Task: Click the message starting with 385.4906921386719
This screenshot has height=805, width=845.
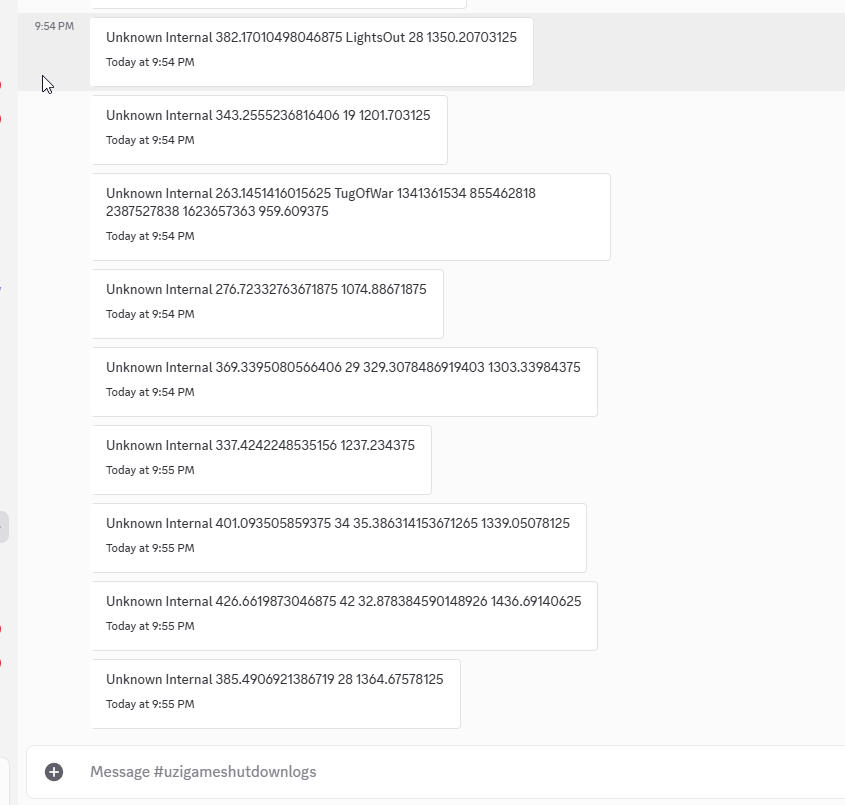Action: [274, 680]
